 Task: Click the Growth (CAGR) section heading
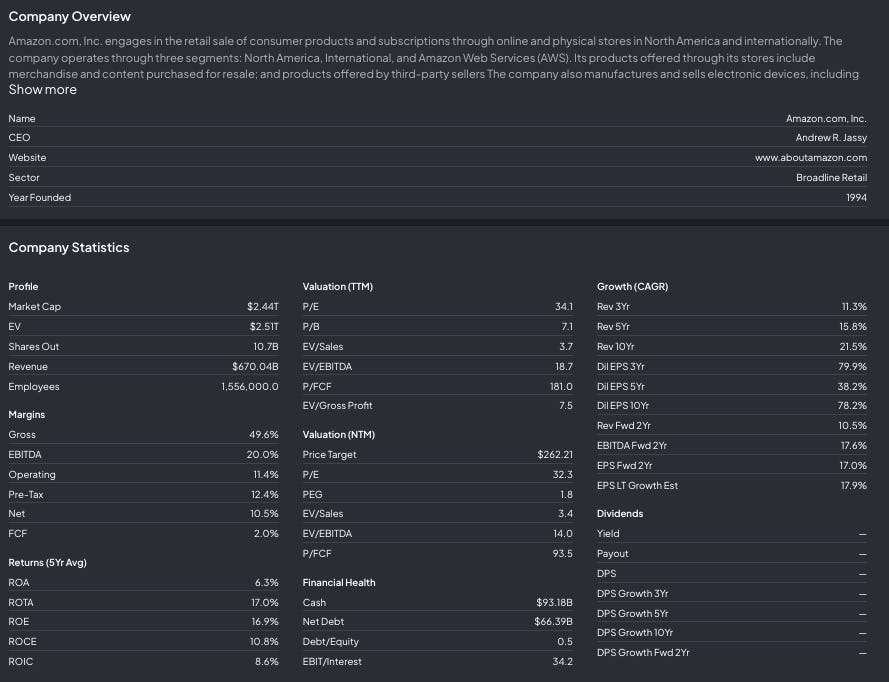coord(633,287)
